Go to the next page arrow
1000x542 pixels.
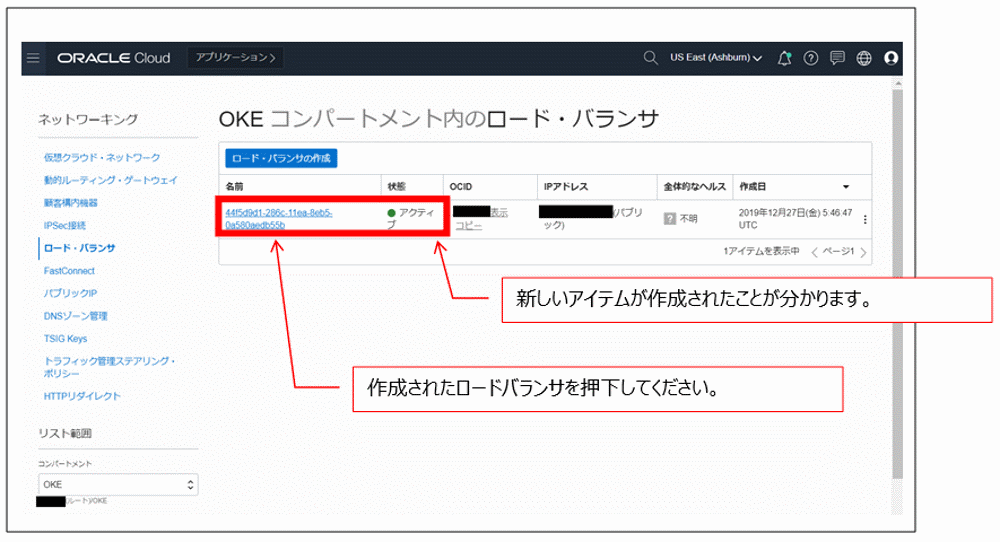point(864,253)
